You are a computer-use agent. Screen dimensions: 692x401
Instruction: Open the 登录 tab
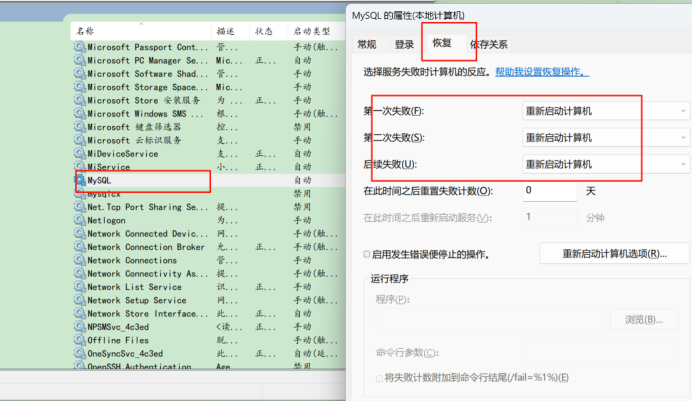point(404,44)
